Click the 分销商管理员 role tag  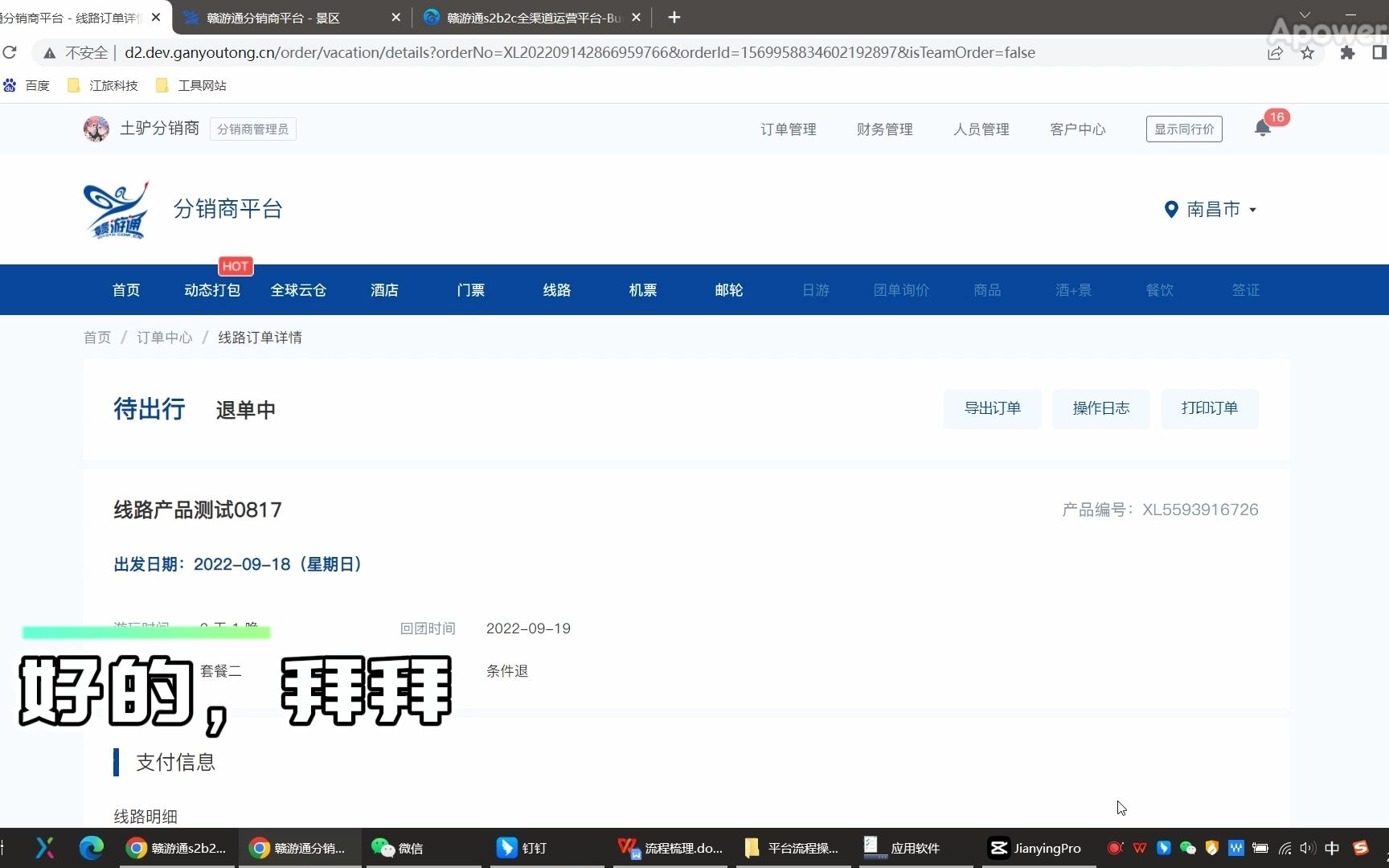[x=252, y=129]
